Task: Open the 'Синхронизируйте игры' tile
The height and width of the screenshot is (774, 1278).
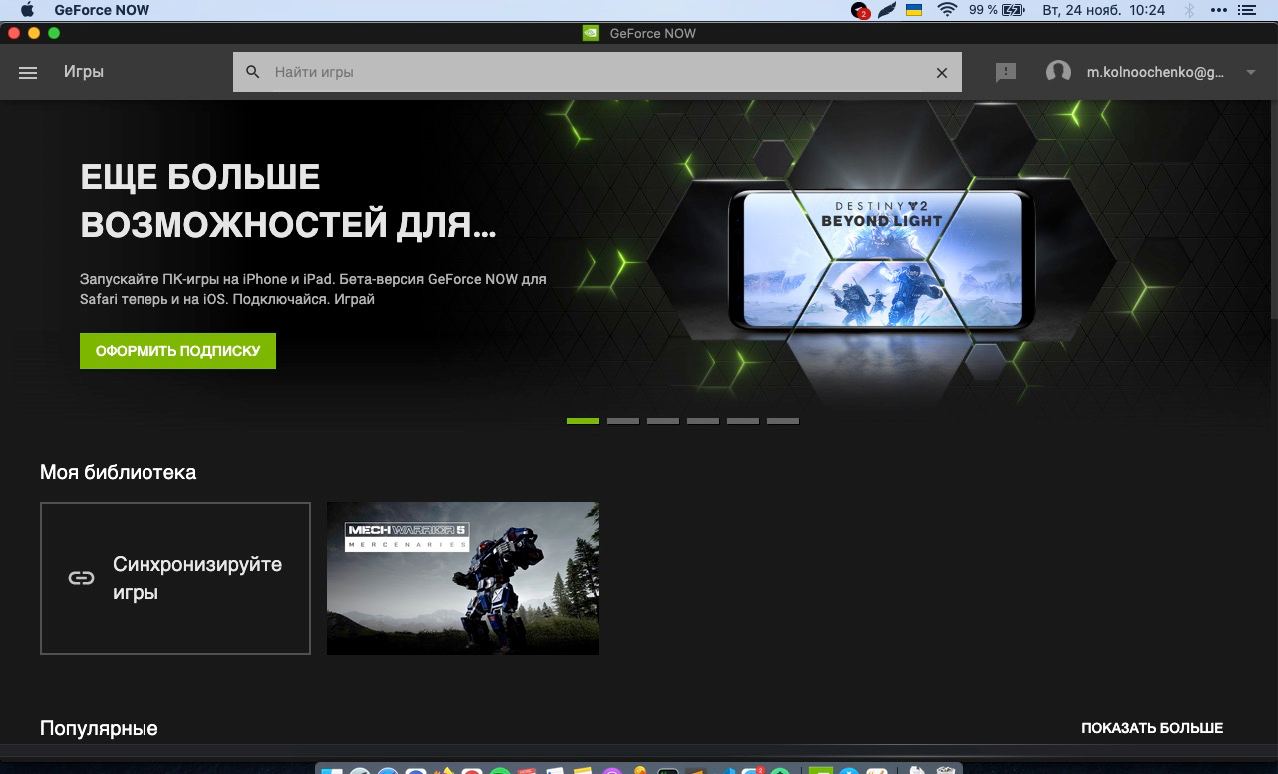Action: 175,578
